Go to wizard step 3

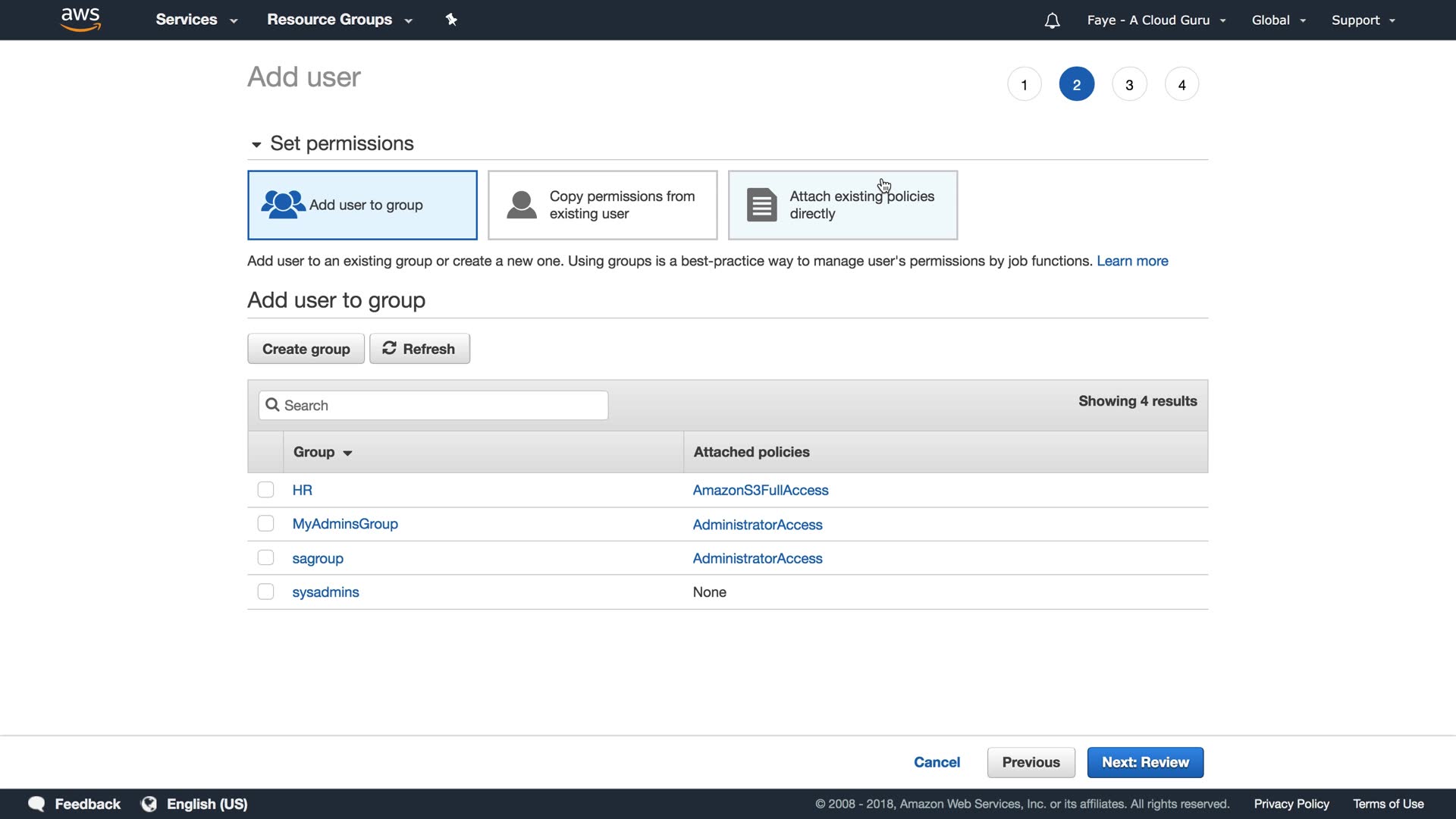tap(1129, 84)
